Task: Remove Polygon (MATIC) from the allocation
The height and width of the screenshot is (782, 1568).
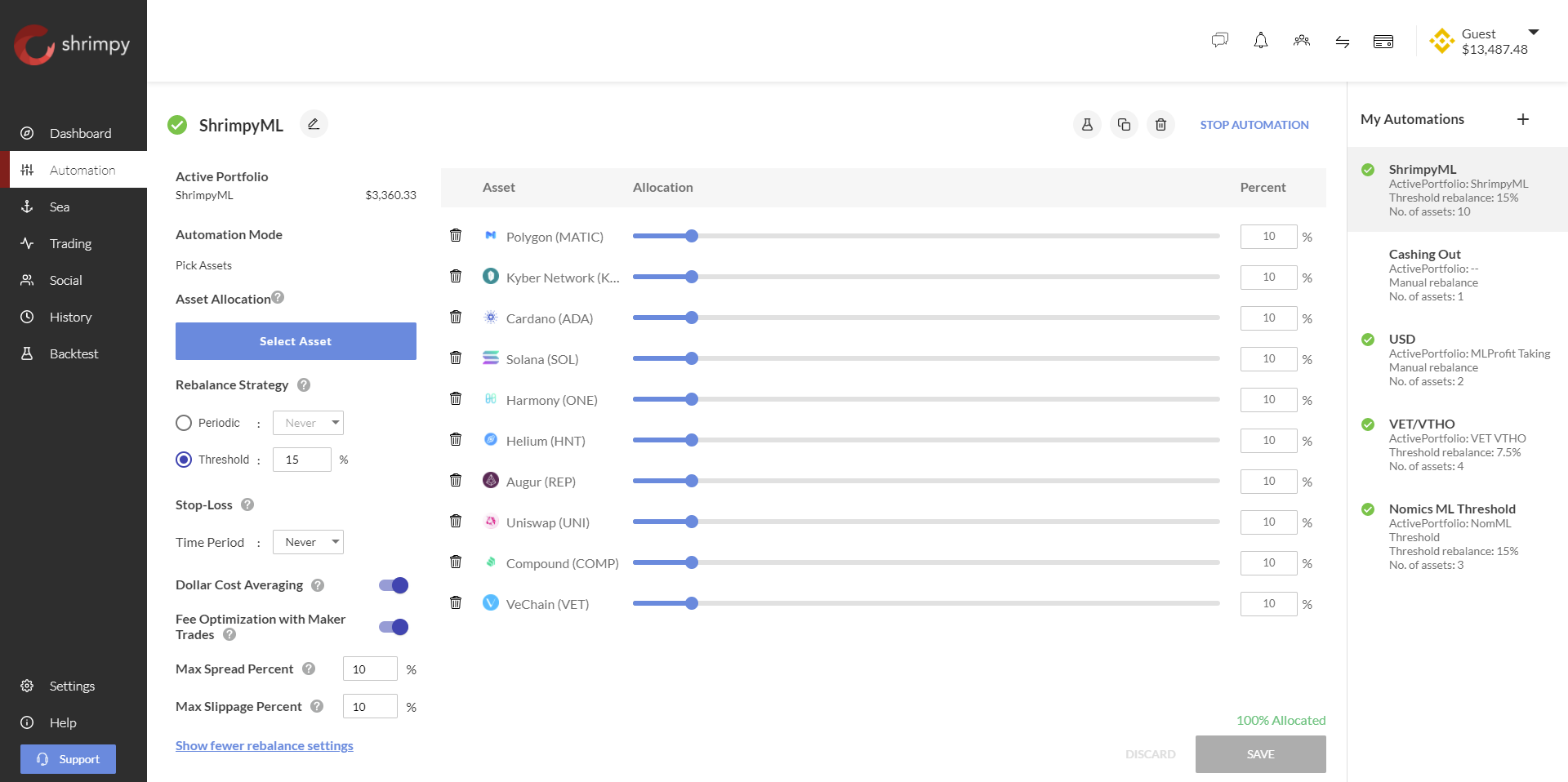Action: [456, 236]
